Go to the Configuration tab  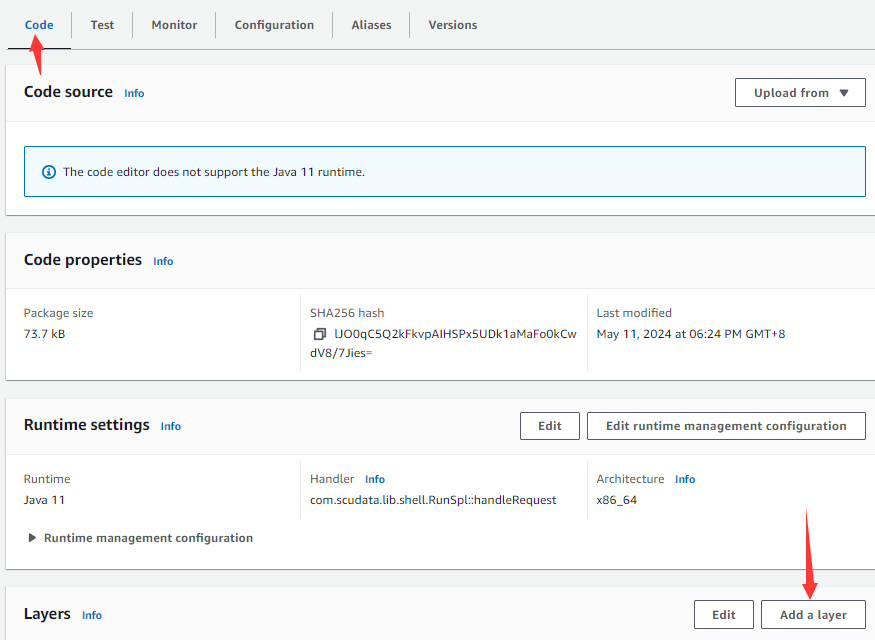click(274, 25)
